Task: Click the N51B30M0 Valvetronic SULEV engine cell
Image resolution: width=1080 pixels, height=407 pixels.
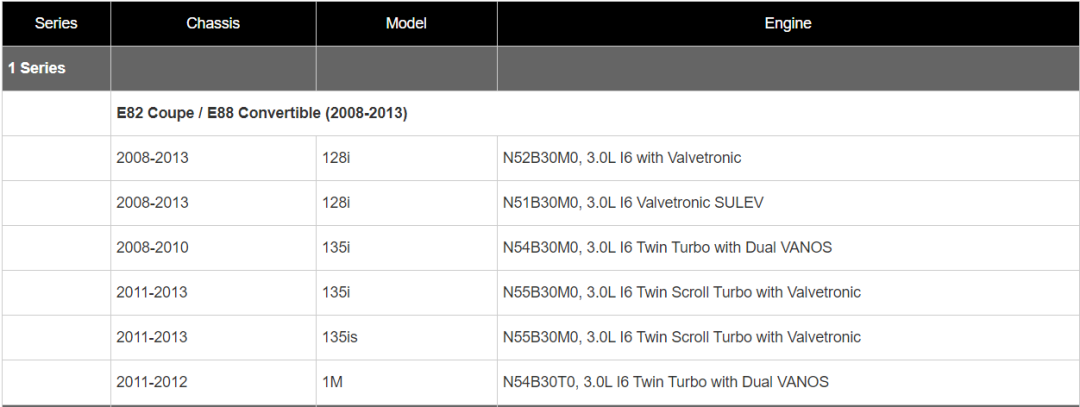Action: (633, 203)
